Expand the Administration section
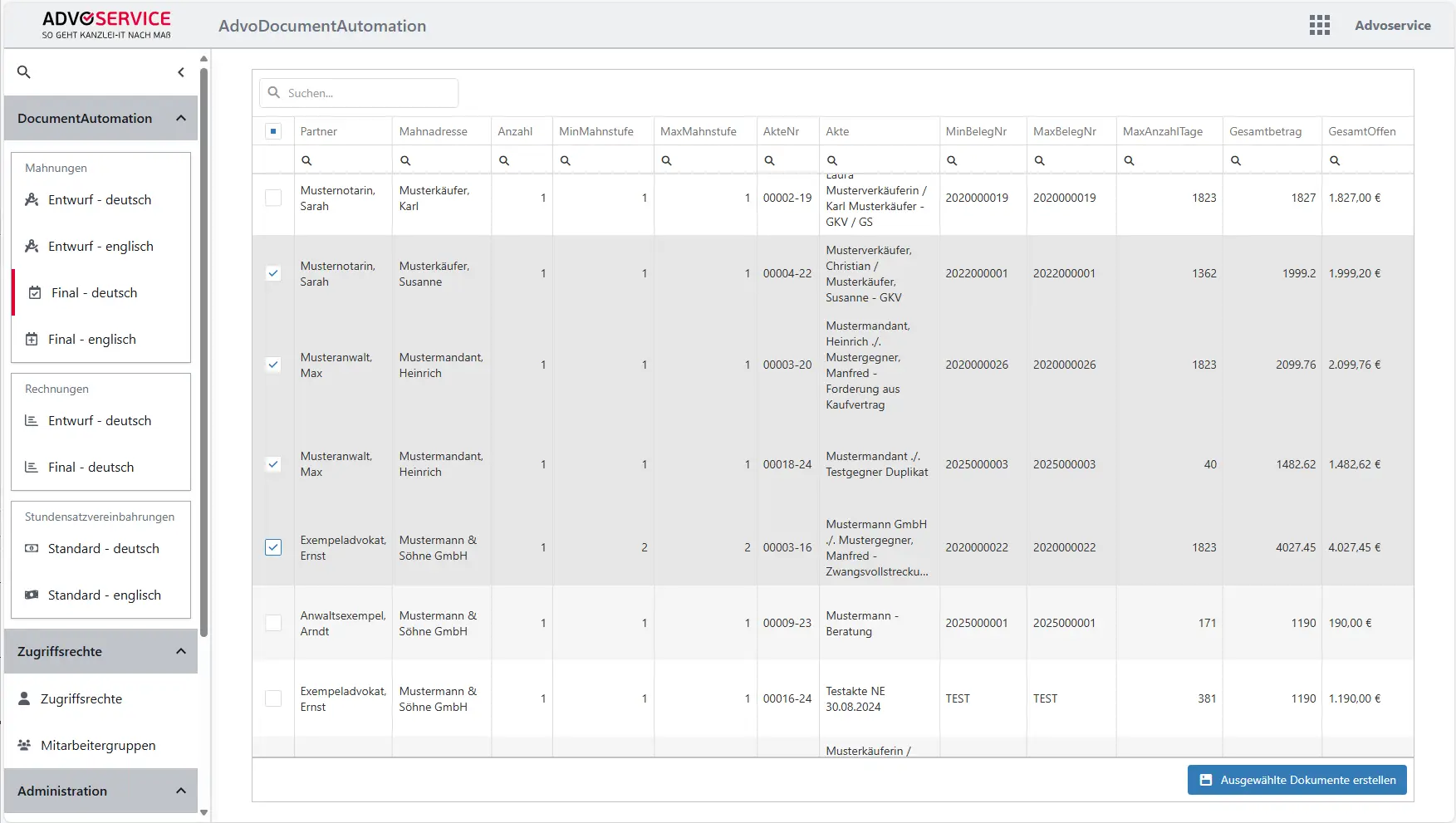The image size is (1456, 823). pyautogui.click(x=181, y=791)
